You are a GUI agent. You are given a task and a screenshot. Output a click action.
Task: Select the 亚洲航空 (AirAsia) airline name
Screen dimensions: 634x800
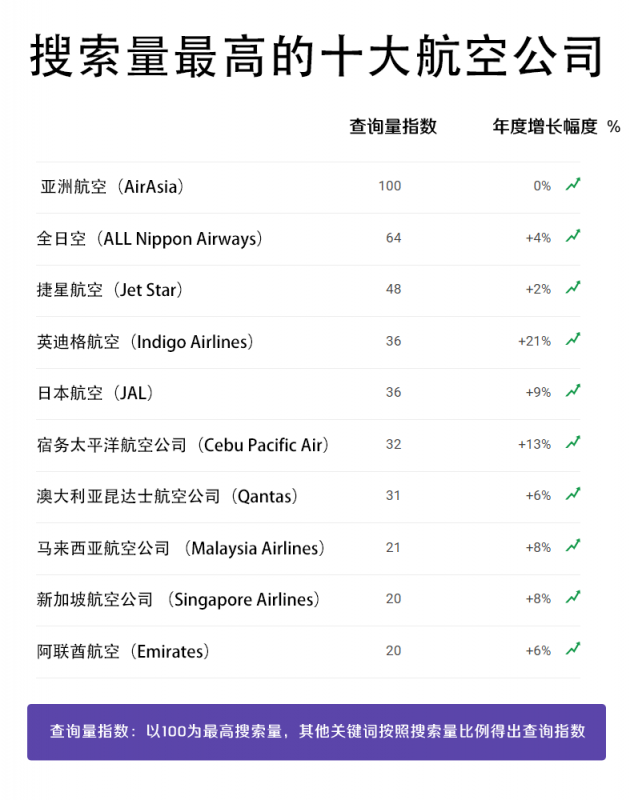click(112, 187)
